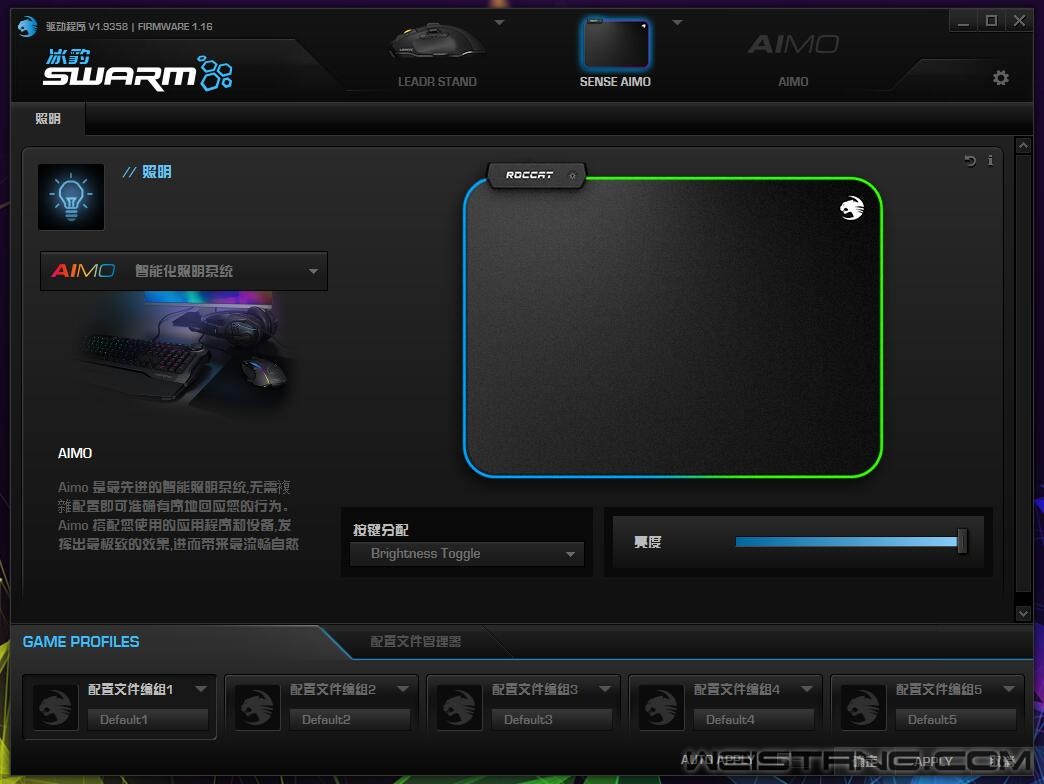Click the Roccat leopard logo in title bar

(x=27, y=27)
